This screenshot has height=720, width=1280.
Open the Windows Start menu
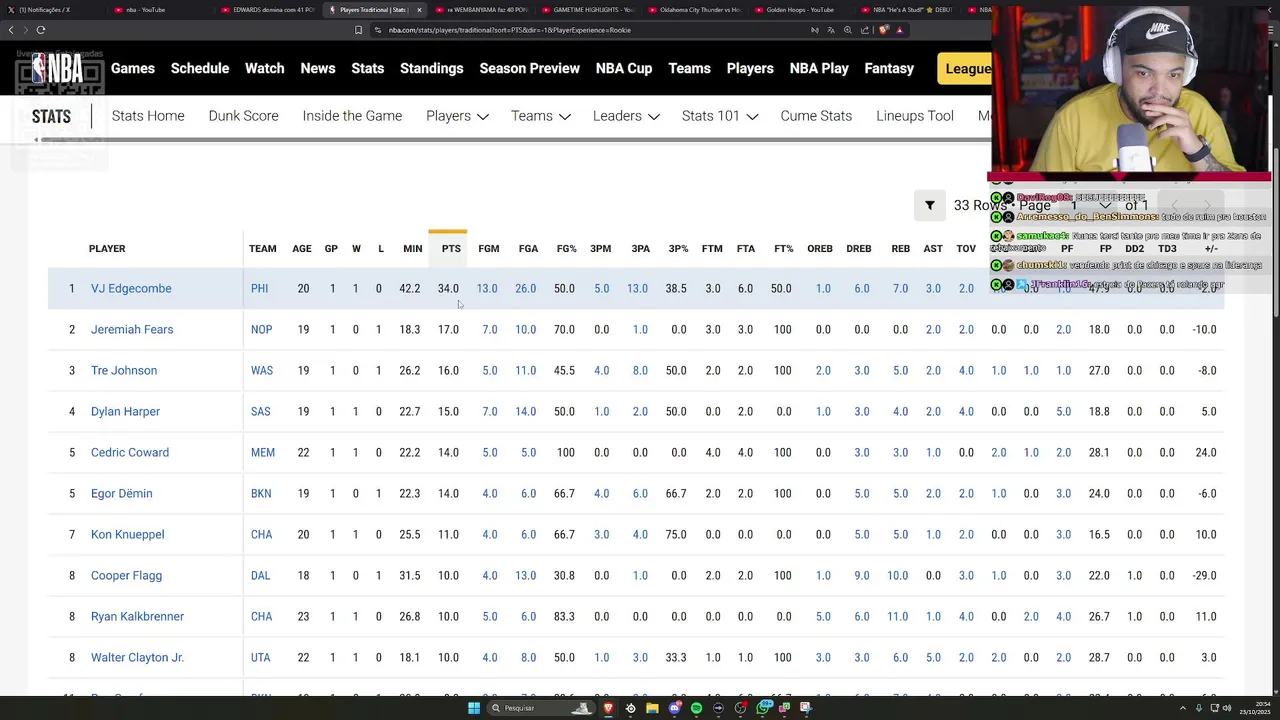coord(474,708)
